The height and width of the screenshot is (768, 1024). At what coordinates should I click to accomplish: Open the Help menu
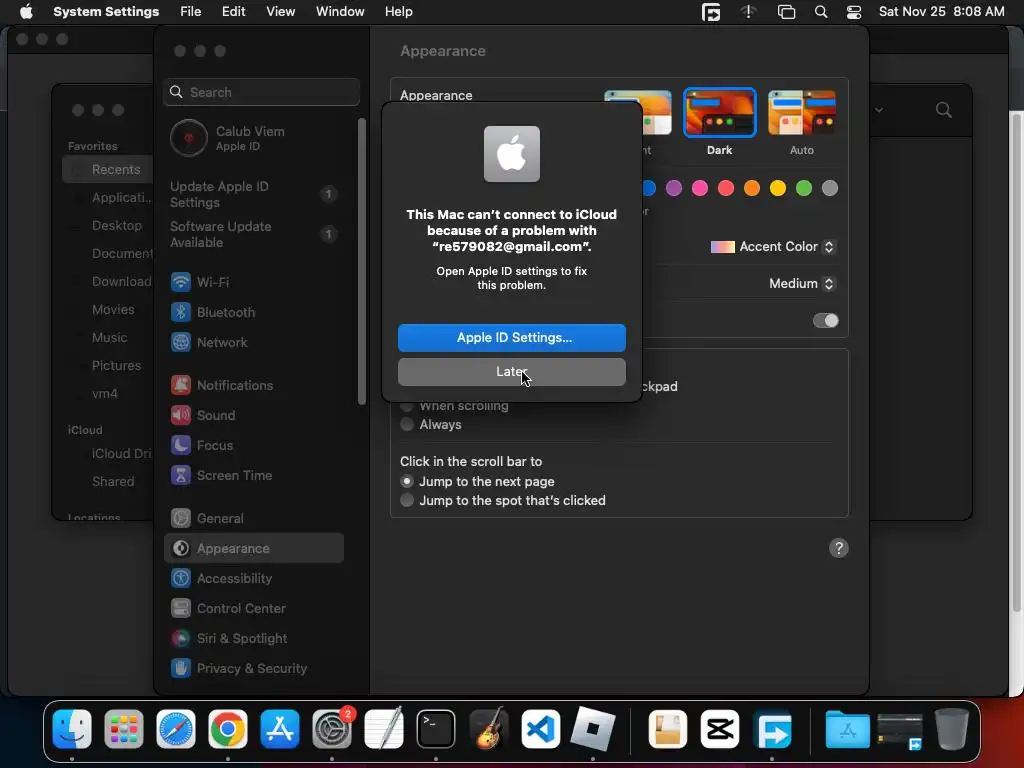point(398,12)
